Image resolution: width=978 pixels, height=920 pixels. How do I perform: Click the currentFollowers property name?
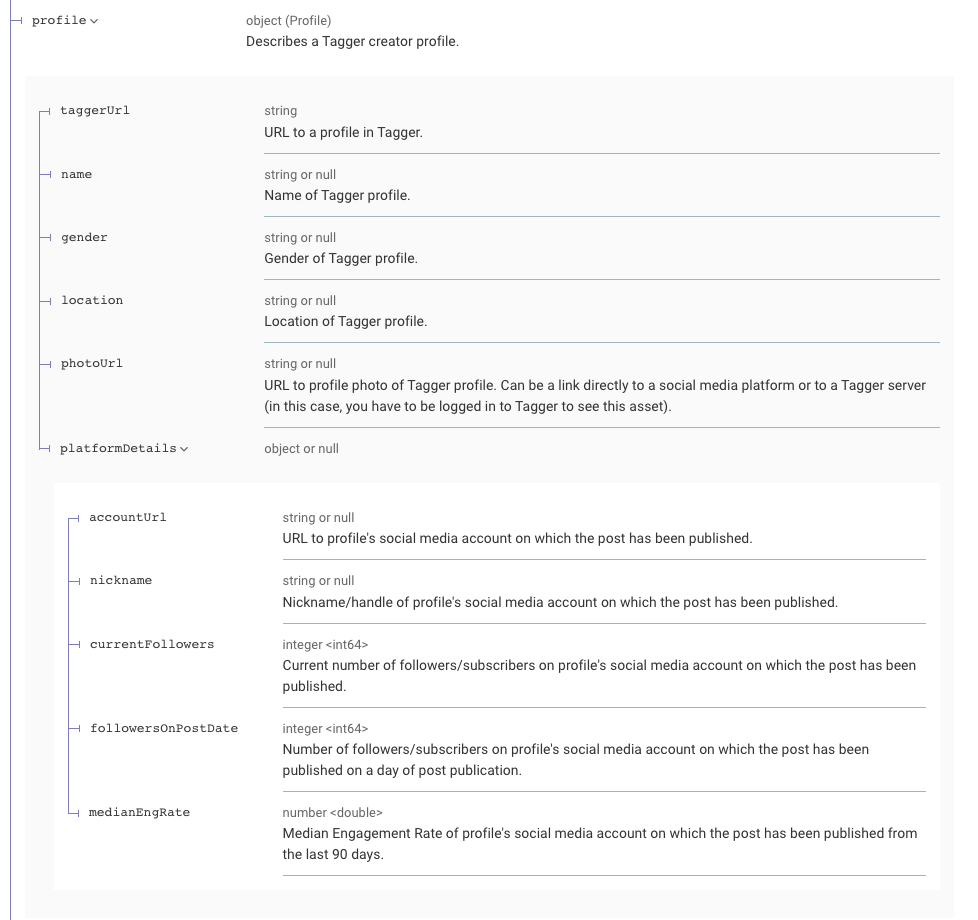tap(152, 645)
